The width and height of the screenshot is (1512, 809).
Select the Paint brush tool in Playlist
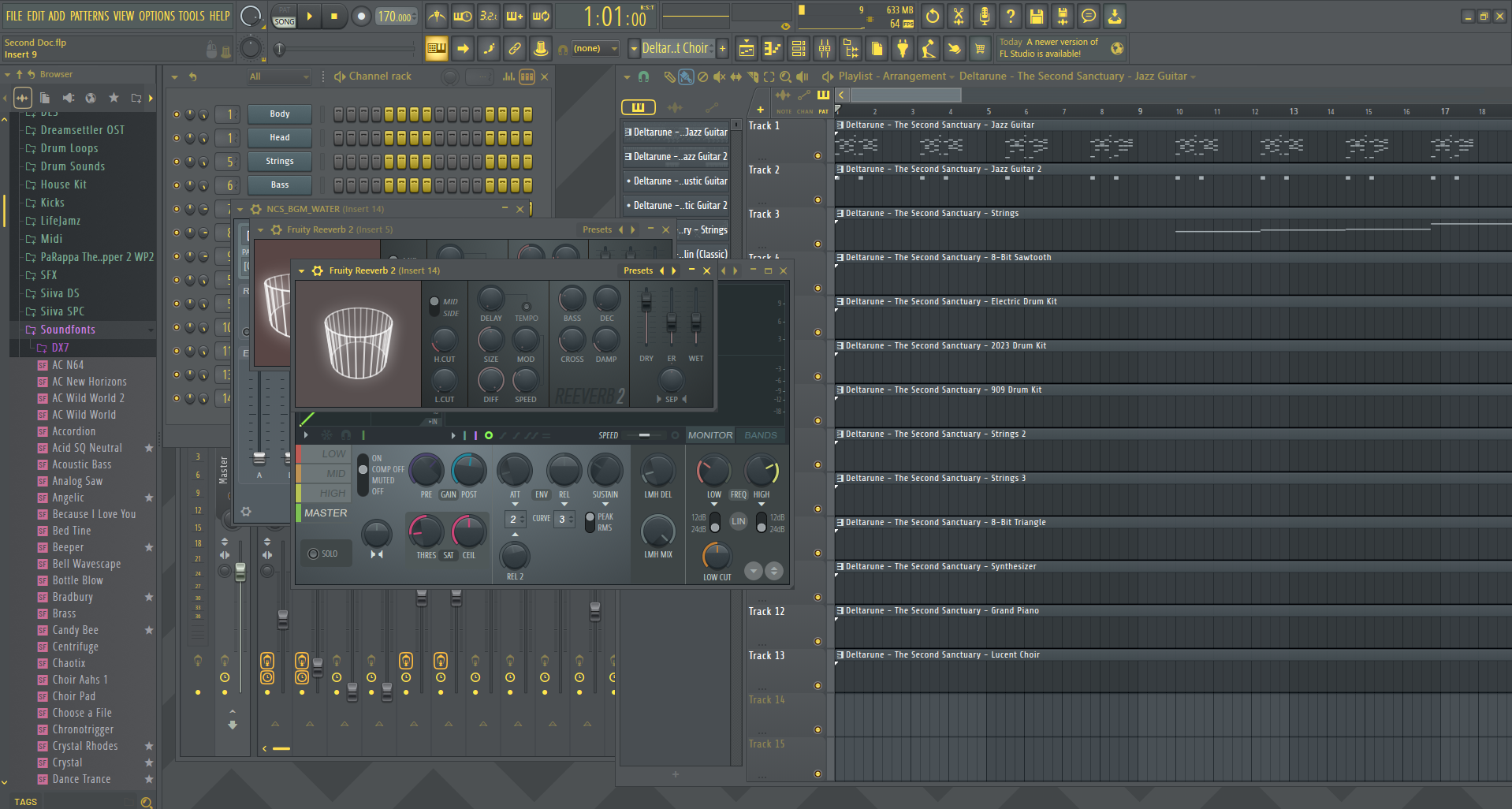(x=686, y=76)
